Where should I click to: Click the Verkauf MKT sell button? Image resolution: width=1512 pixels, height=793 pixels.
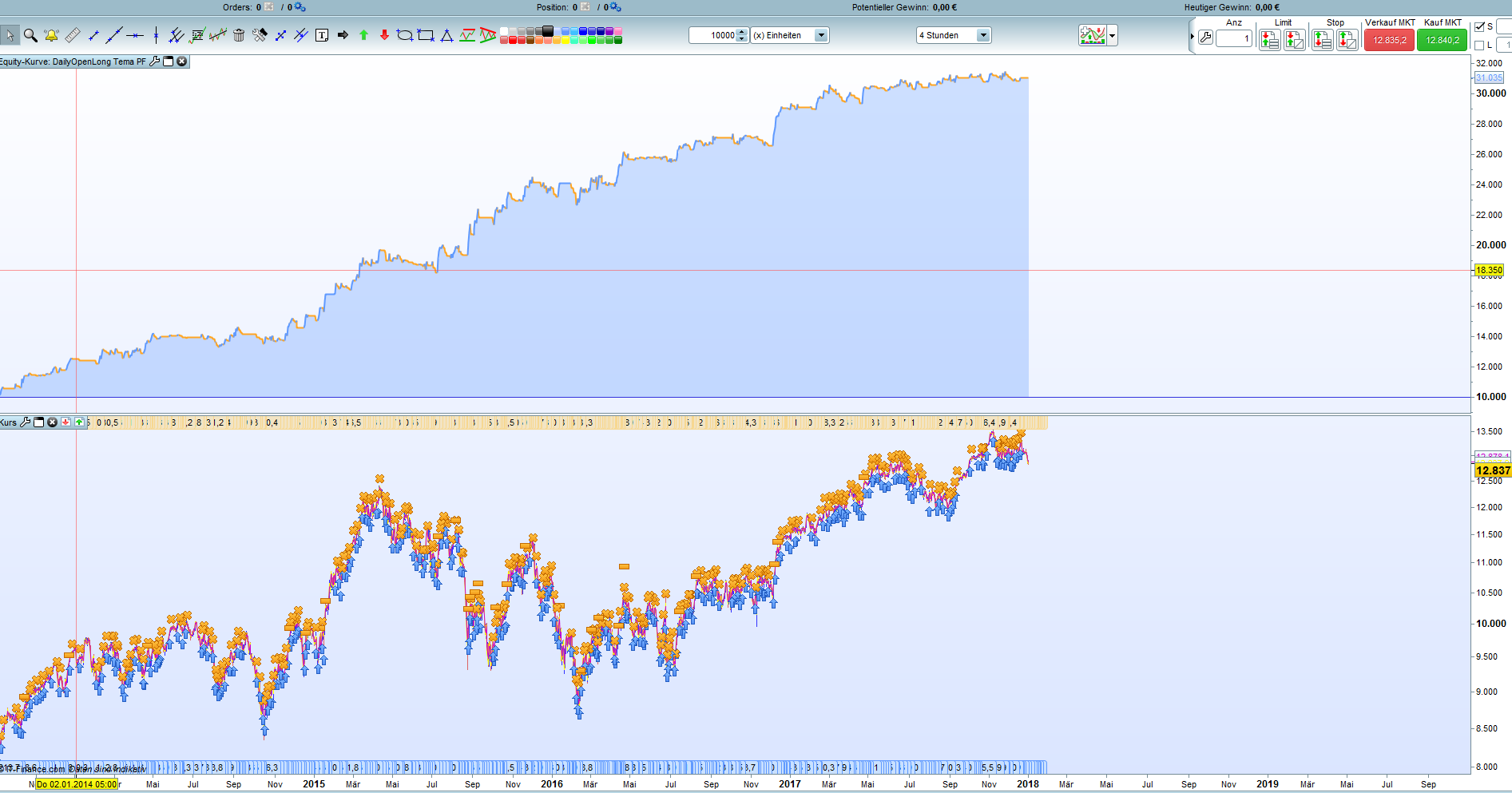tap(1390, 40)
